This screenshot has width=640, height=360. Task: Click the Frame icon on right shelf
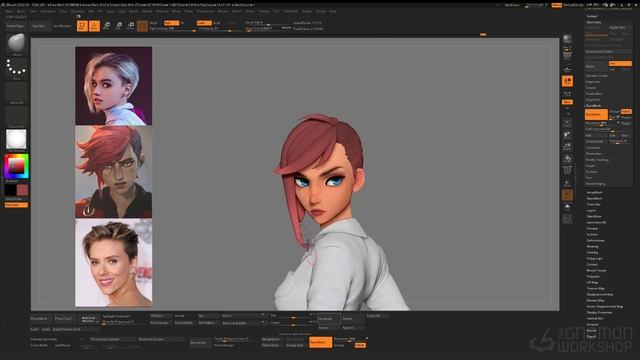(567, 123)
